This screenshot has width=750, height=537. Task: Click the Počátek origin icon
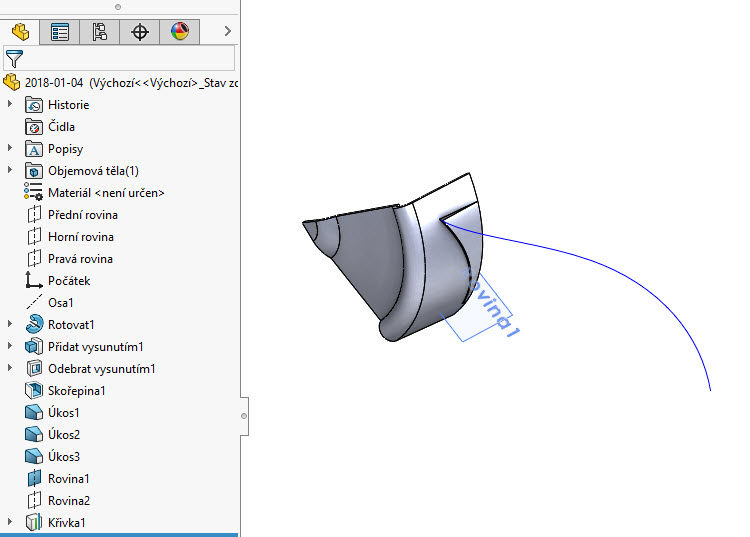click(x=33, y=280)
